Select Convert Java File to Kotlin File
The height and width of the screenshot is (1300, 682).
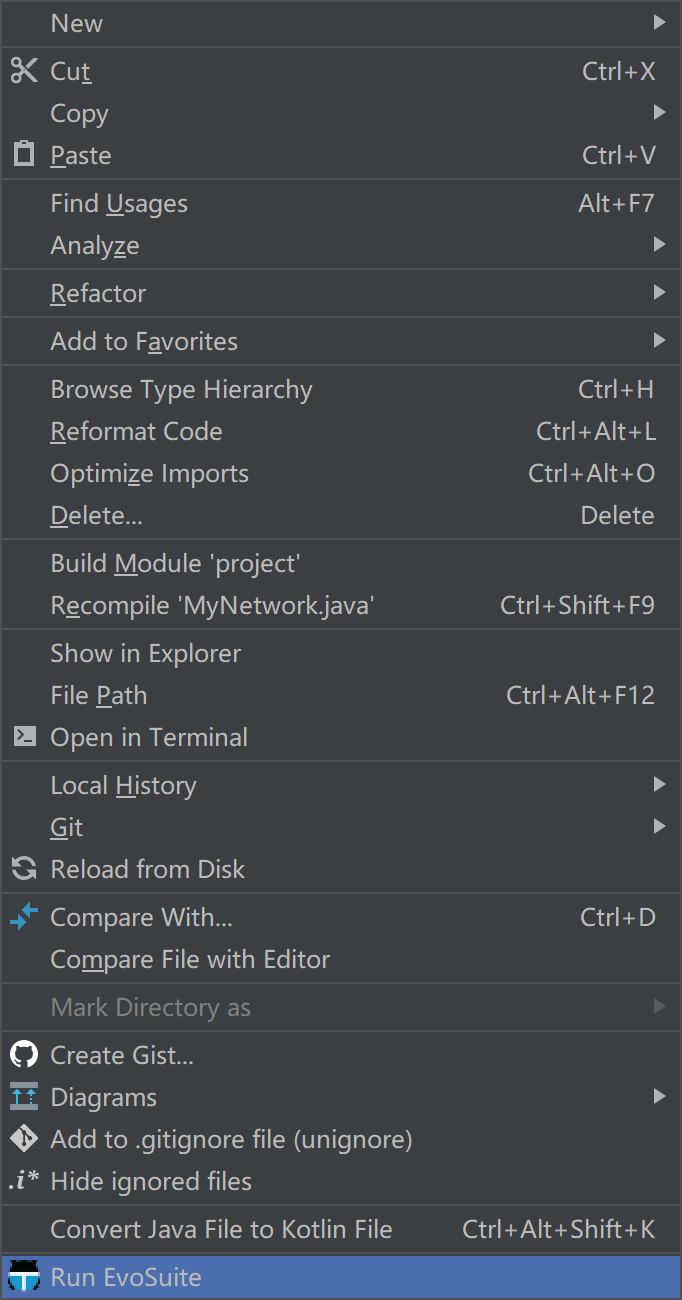click(341, 1229)
